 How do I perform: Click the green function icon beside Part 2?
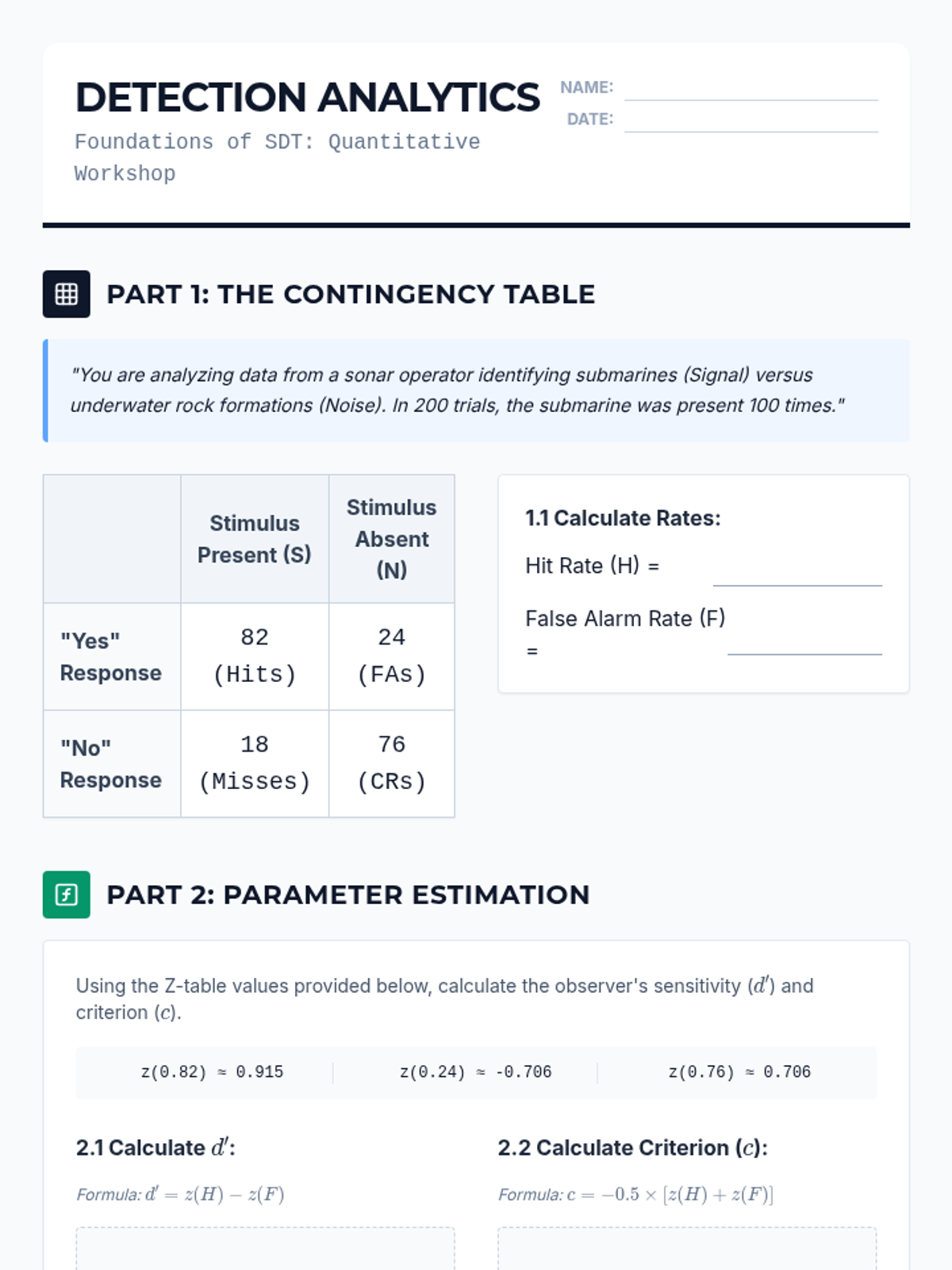67,895
